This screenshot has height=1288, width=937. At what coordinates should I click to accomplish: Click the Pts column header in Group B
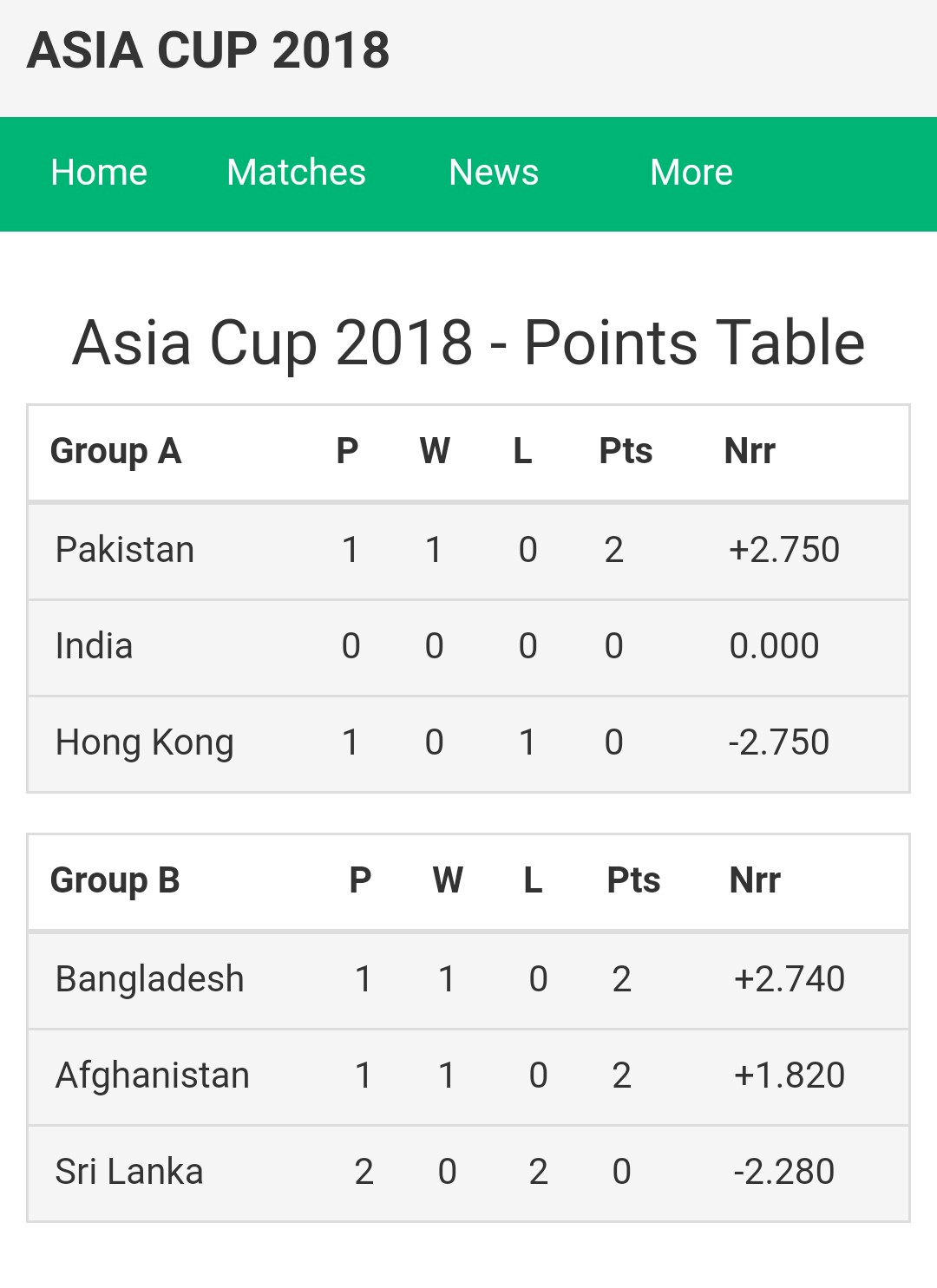pyautogui.click(x=633, y=880)
